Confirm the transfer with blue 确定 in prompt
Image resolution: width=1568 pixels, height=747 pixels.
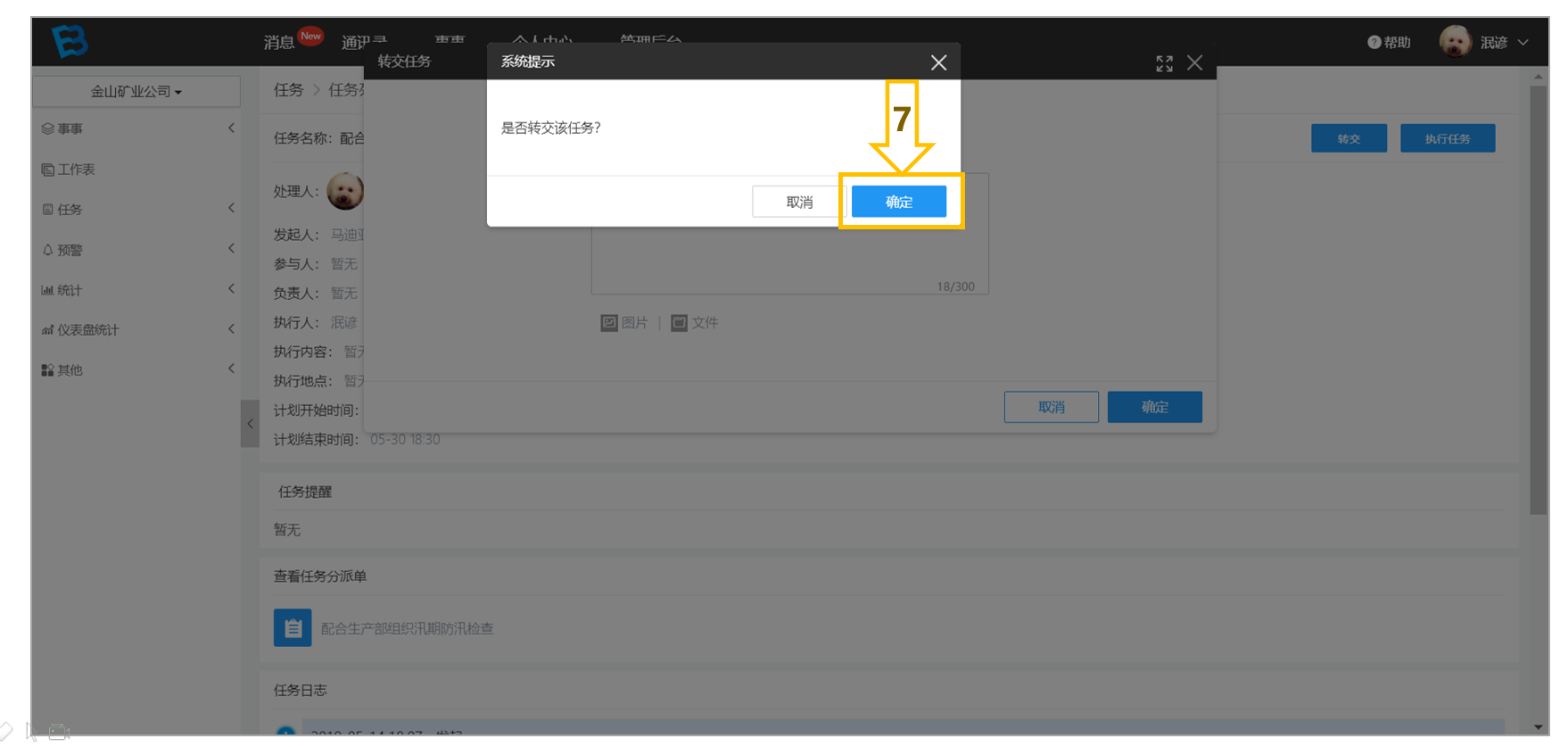(899, 202)
